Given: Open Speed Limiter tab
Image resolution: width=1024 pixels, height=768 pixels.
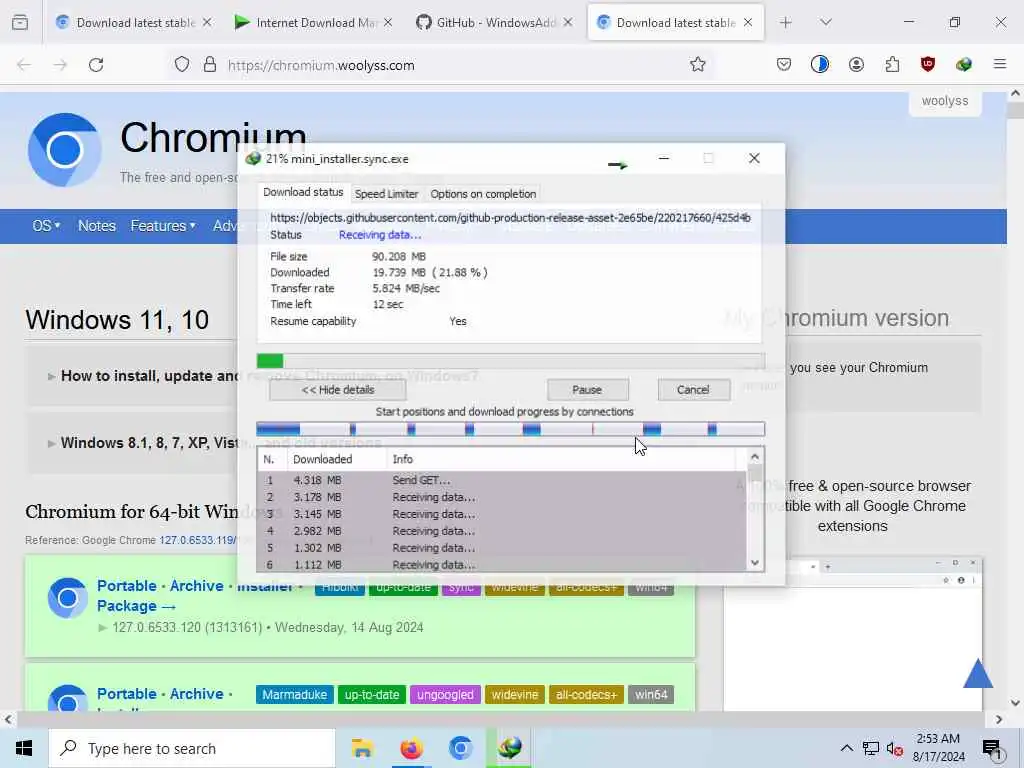Looking at the screenshot, I should click(386, 194).
